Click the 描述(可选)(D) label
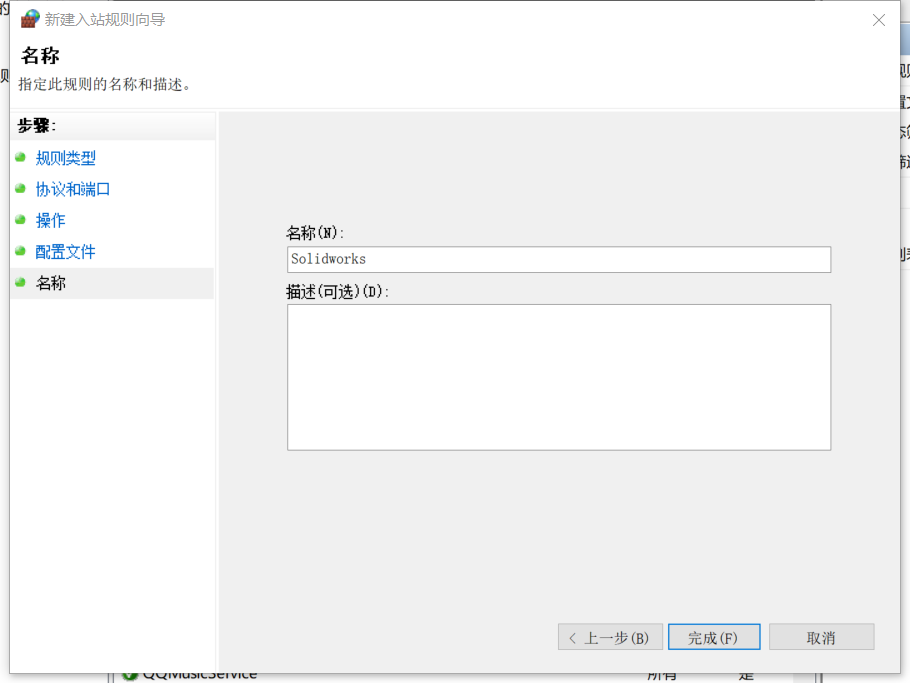Screen dimensions: 910x683 point(337,291)
